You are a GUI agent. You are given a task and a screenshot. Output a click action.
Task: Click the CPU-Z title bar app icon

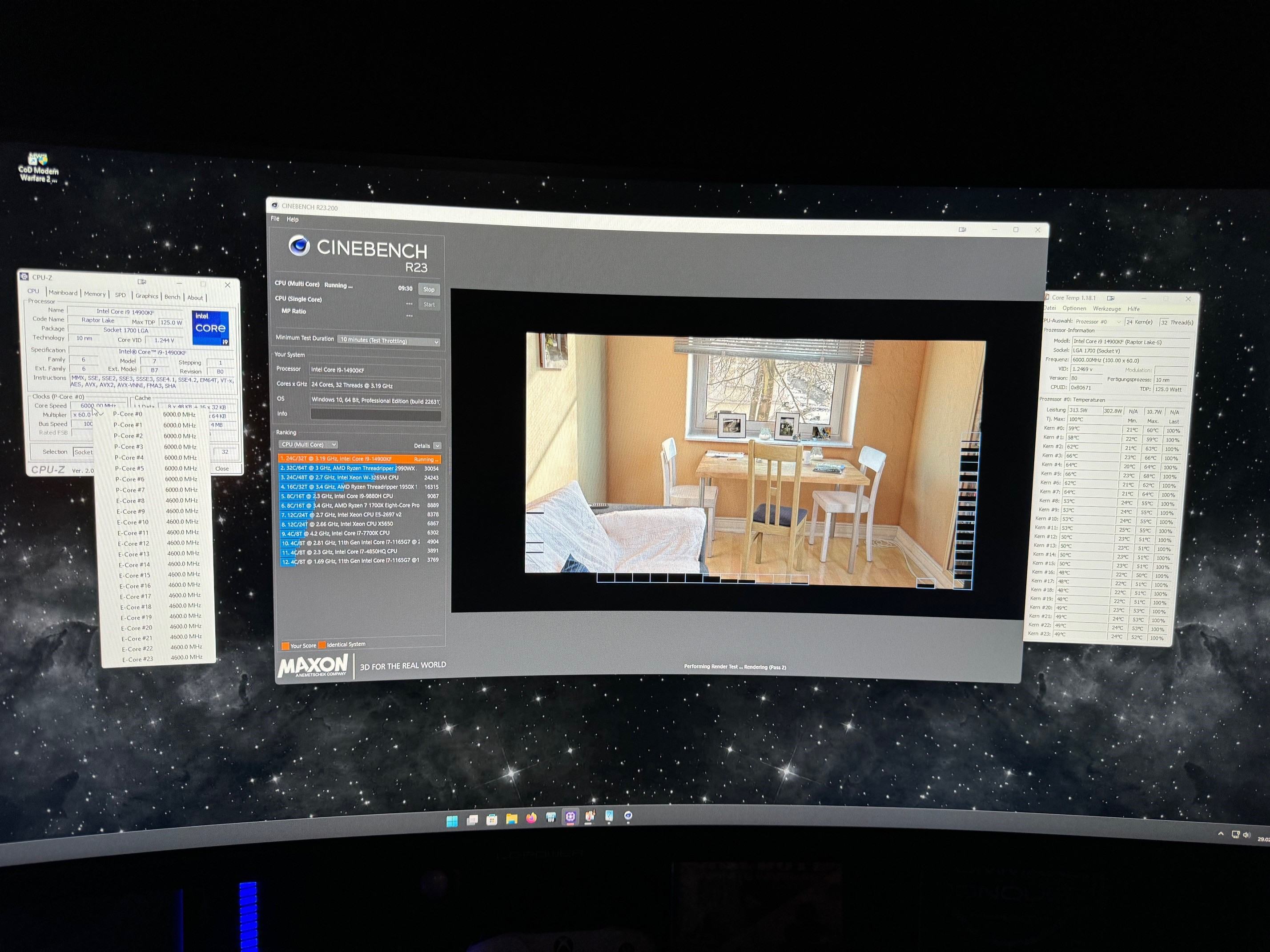point(24,276)
